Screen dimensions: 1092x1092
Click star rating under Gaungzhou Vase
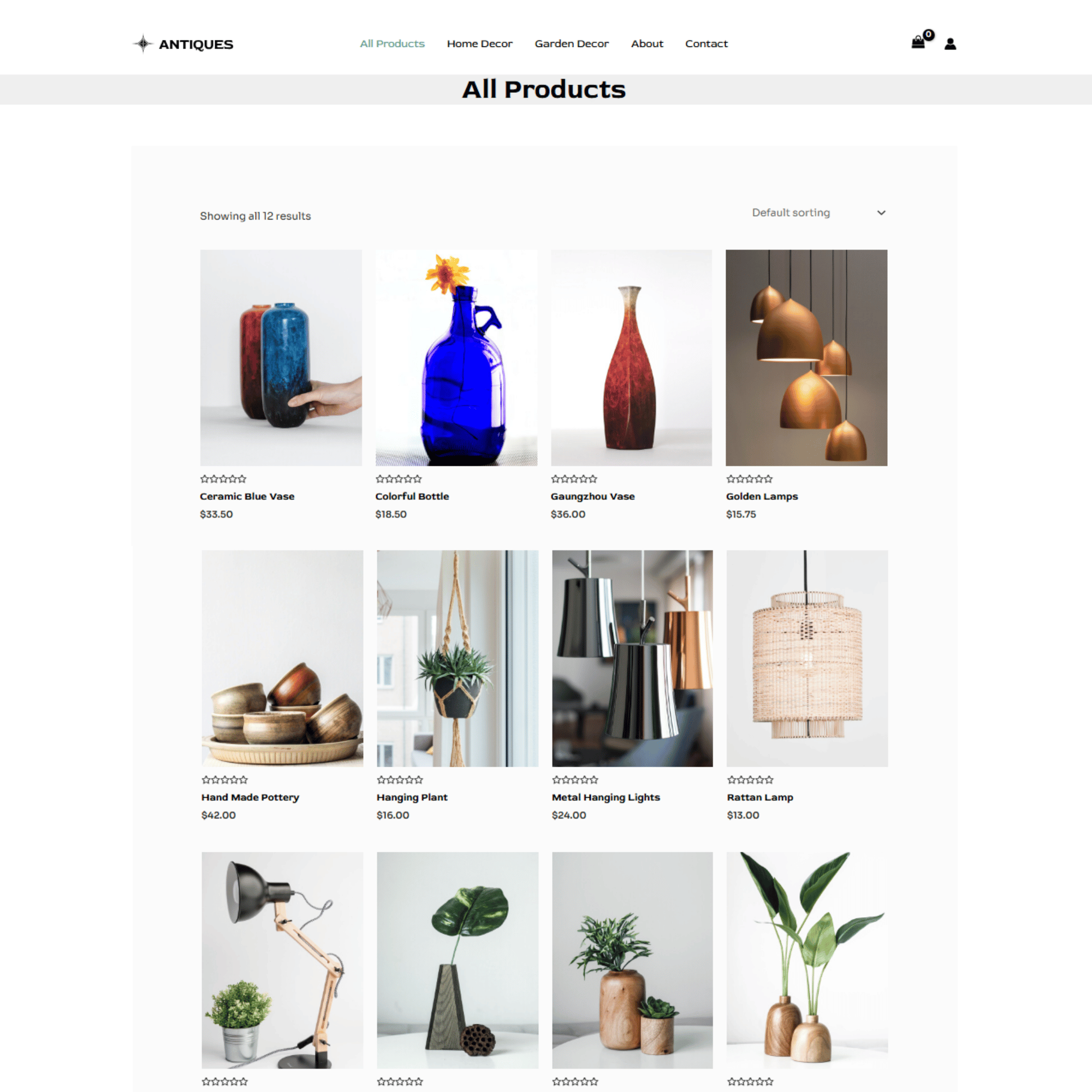click(x=574, y=479)
